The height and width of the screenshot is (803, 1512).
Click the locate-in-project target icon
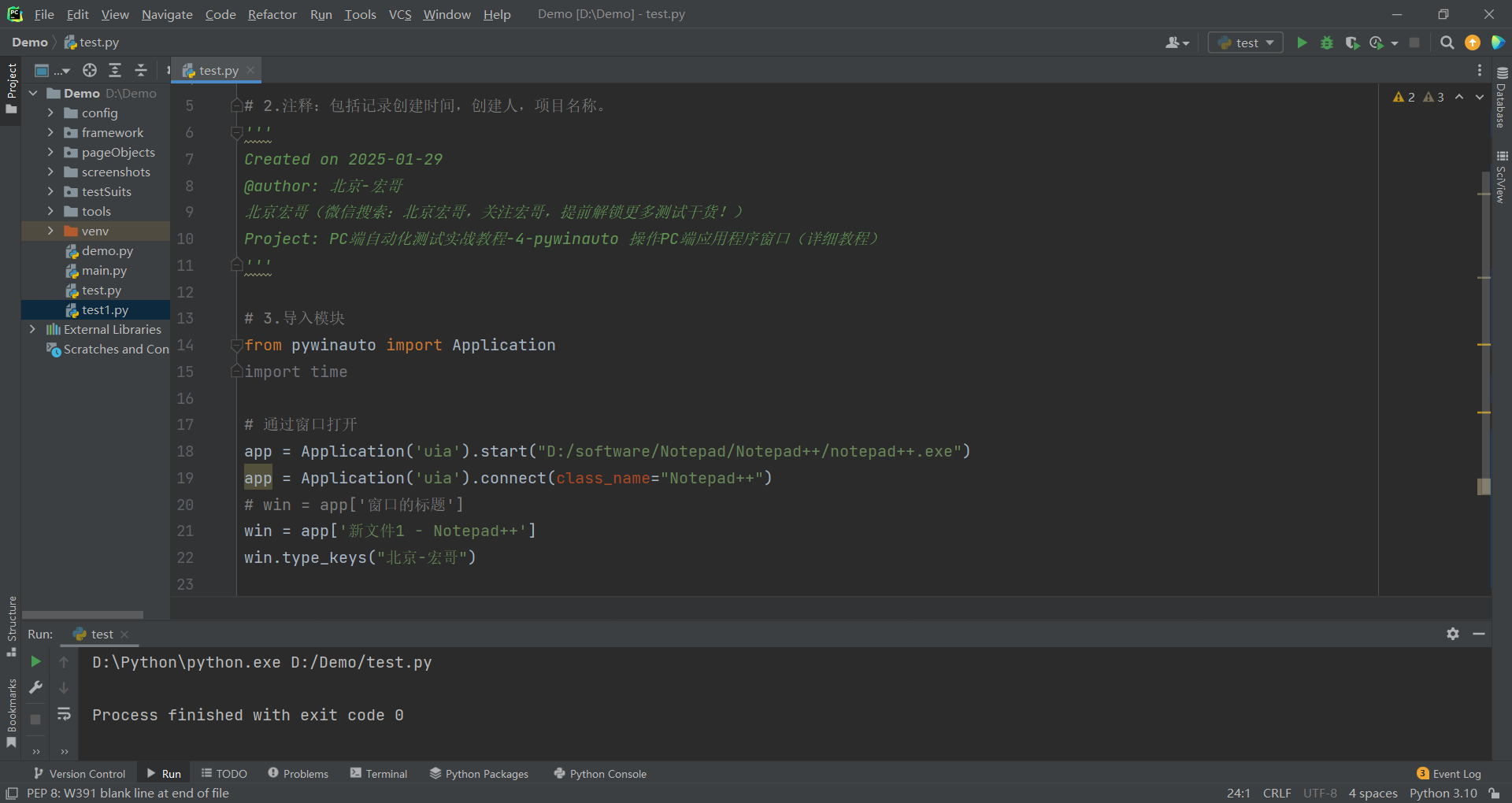[90, 70]
